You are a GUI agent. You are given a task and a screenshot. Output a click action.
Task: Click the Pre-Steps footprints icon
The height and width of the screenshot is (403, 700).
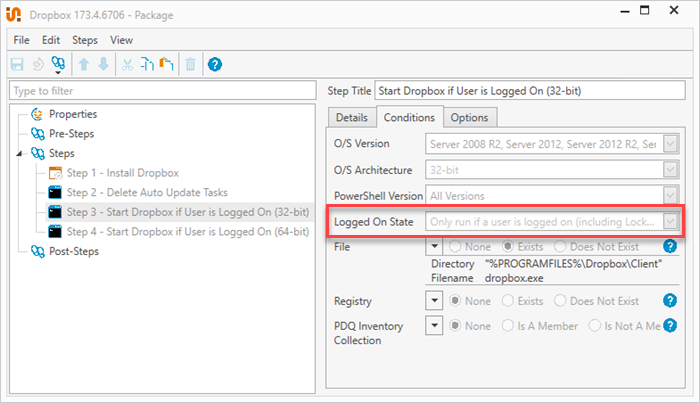38,134
